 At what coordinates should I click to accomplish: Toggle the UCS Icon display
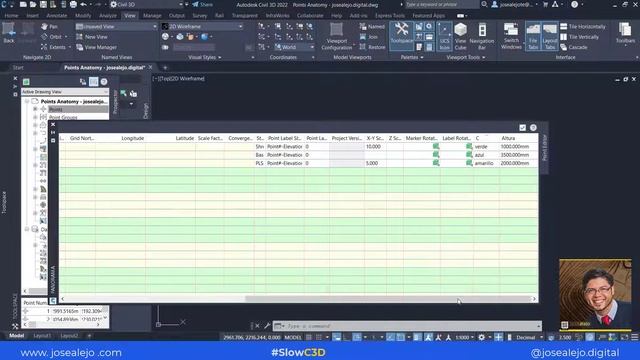point(444,36)
